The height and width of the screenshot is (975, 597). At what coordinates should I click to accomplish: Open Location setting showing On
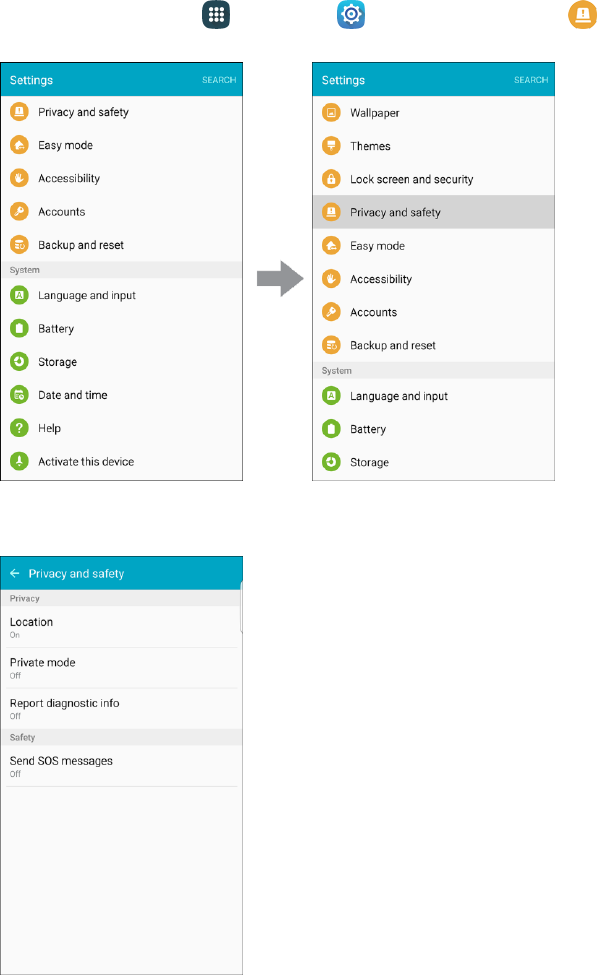pyautogui.click(x=121, y=627)
